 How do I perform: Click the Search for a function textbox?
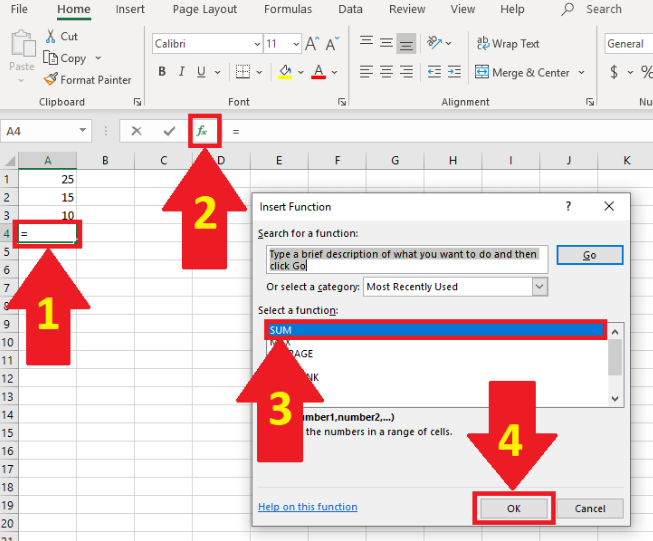[407, 260]
